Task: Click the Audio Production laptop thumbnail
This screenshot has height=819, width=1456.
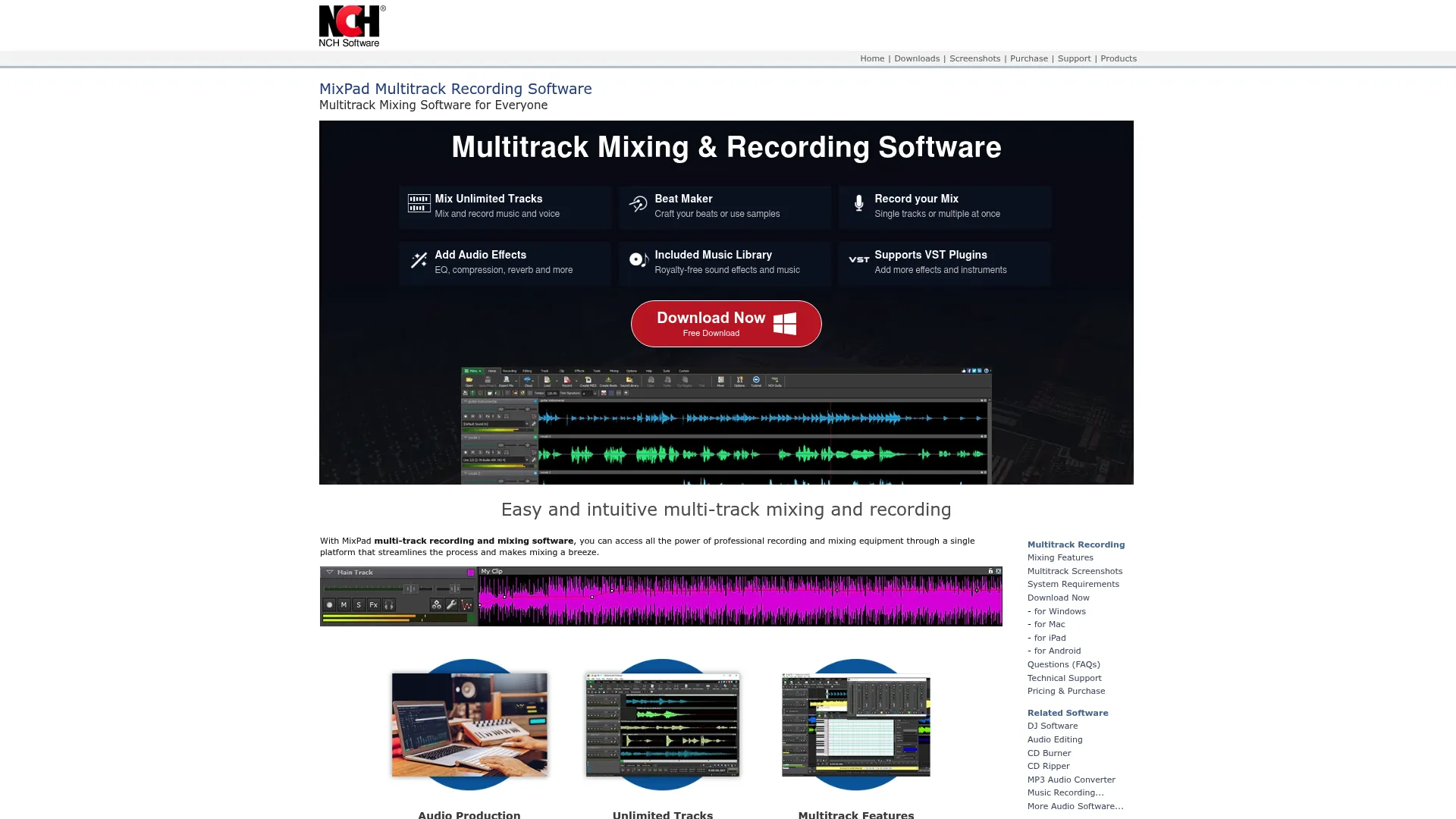Action: click(469, 724)
